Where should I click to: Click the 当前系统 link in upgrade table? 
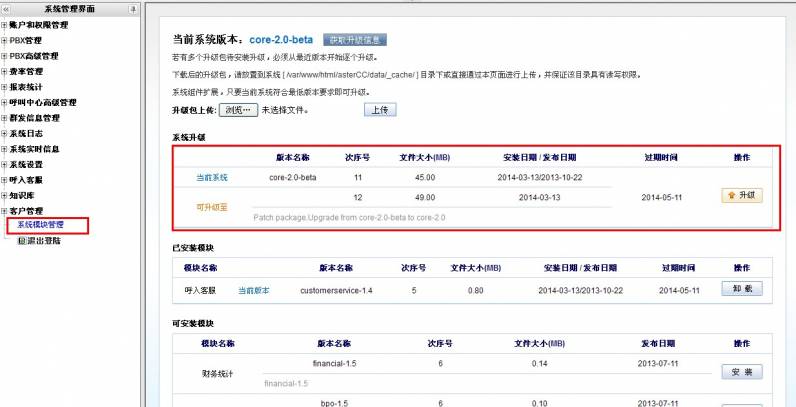click(x=211, y=177)
